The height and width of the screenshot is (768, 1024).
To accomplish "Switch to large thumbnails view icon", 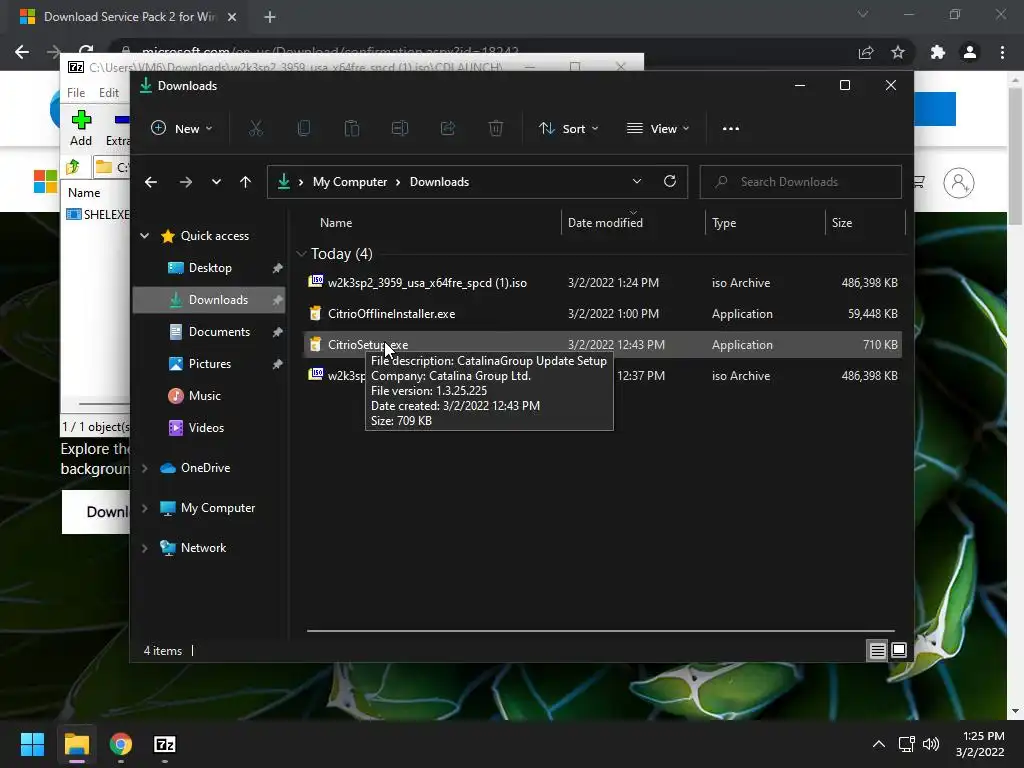I will point(899,650).
